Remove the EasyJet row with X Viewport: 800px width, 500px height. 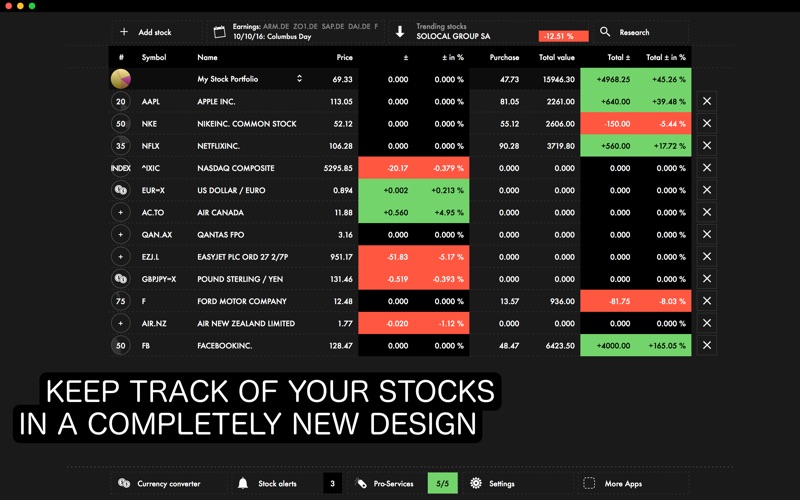pos(707,257)
